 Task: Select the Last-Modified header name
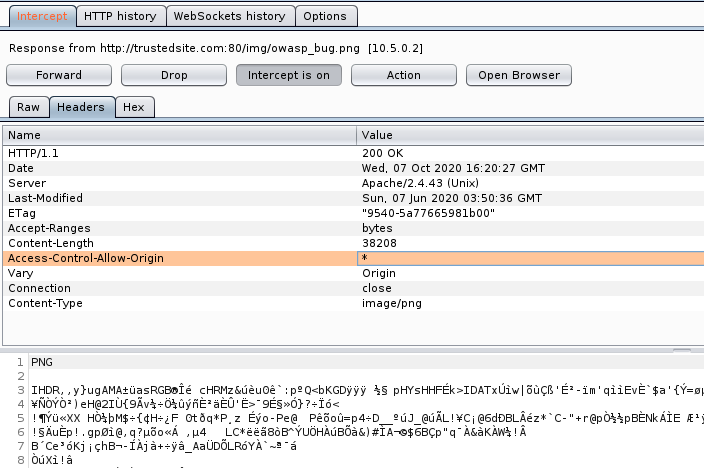pos(180,198)
